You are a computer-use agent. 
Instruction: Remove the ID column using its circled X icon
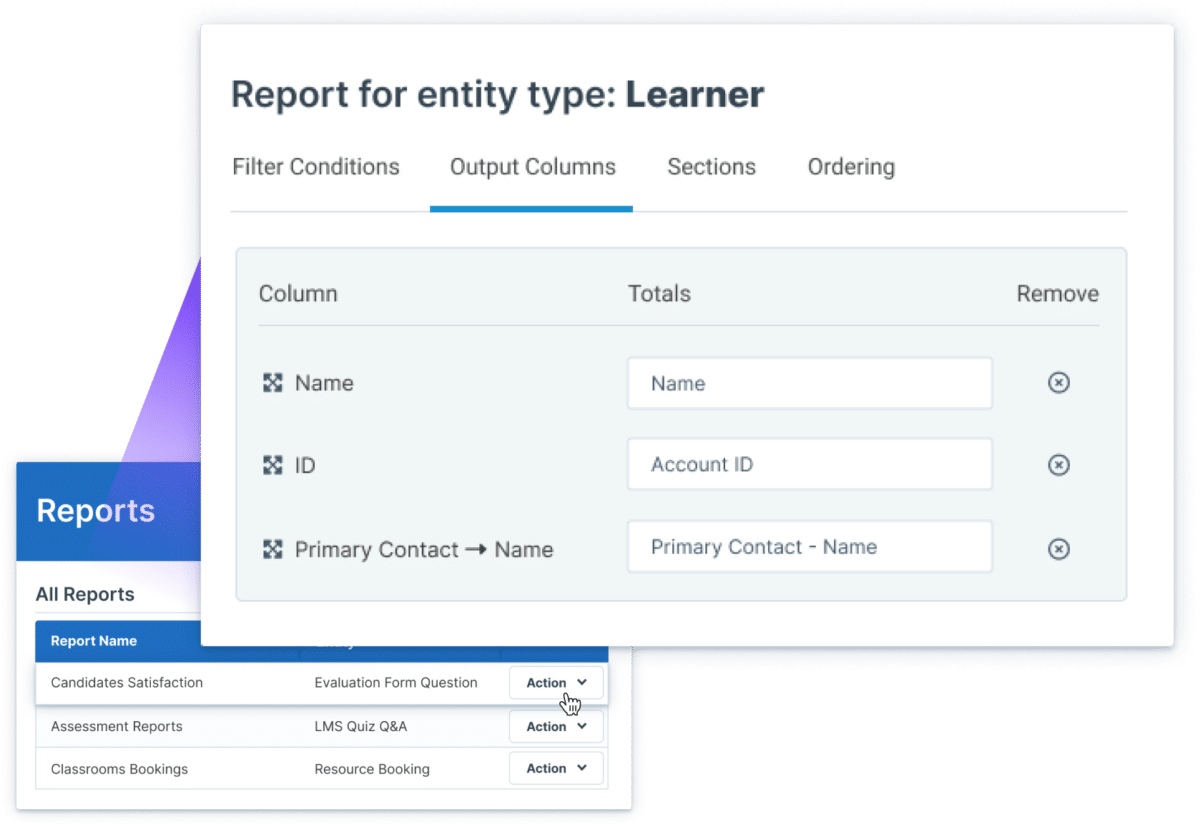click(x=1058, y=464)
